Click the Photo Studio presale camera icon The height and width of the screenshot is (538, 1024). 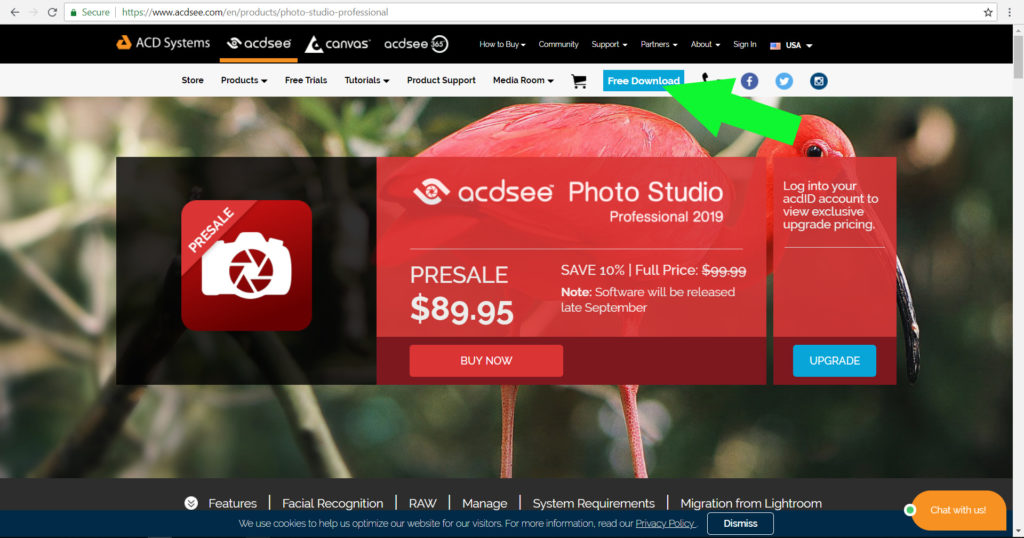[x=246, y=265]
